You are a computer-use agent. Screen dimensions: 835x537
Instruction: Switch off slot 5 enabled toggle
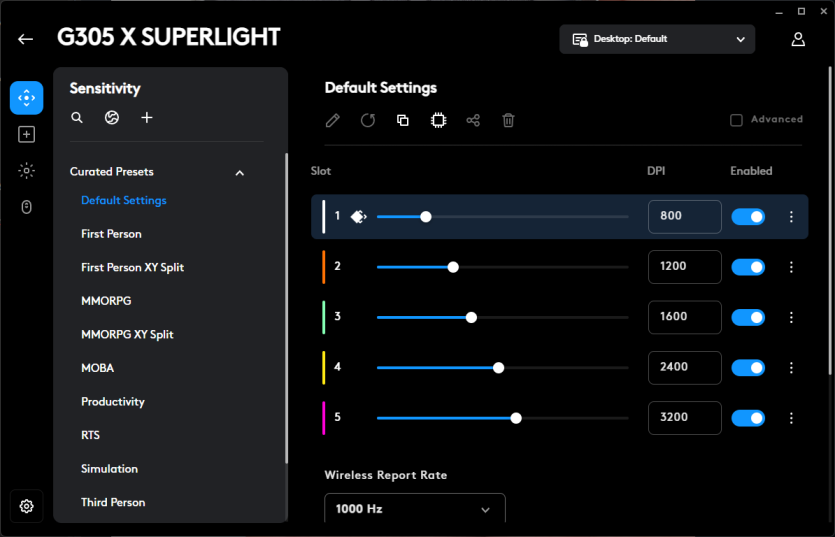pyautogui.click(x=748, y=418)
